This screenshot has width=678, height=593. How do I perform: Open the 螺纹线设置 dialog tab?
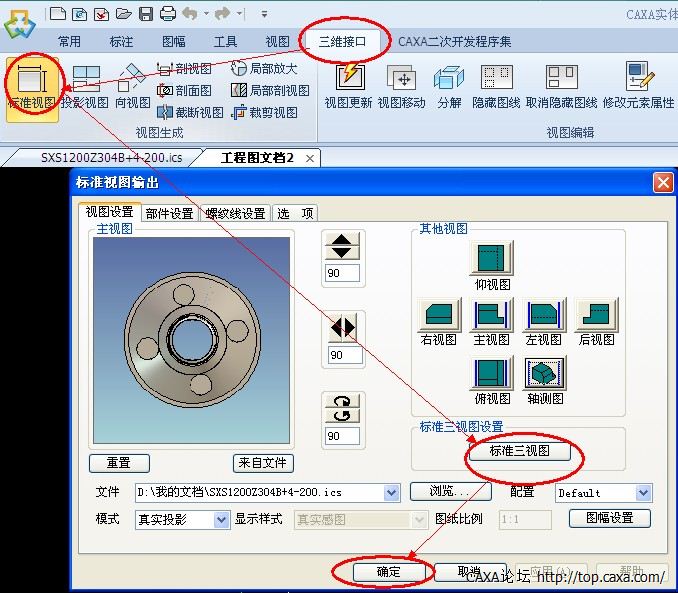coord(235,213)
